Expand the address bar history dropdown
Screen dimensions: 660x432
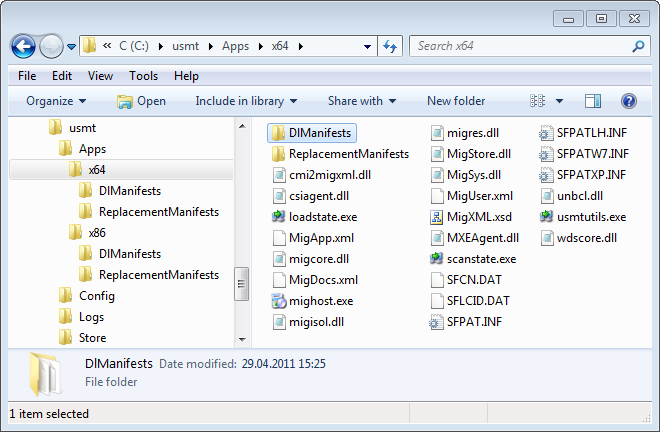[367, 46]
